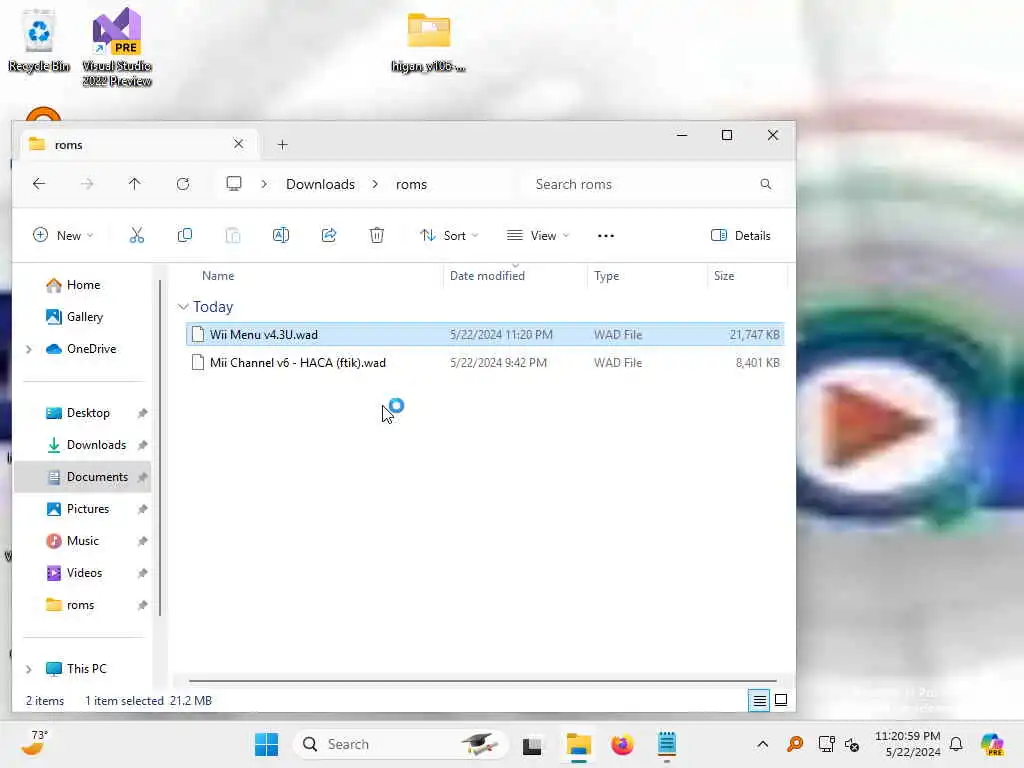Screen dimensions: 1024x768
Task: Click the Paste clipboard icon
Action: click(232, 236)
